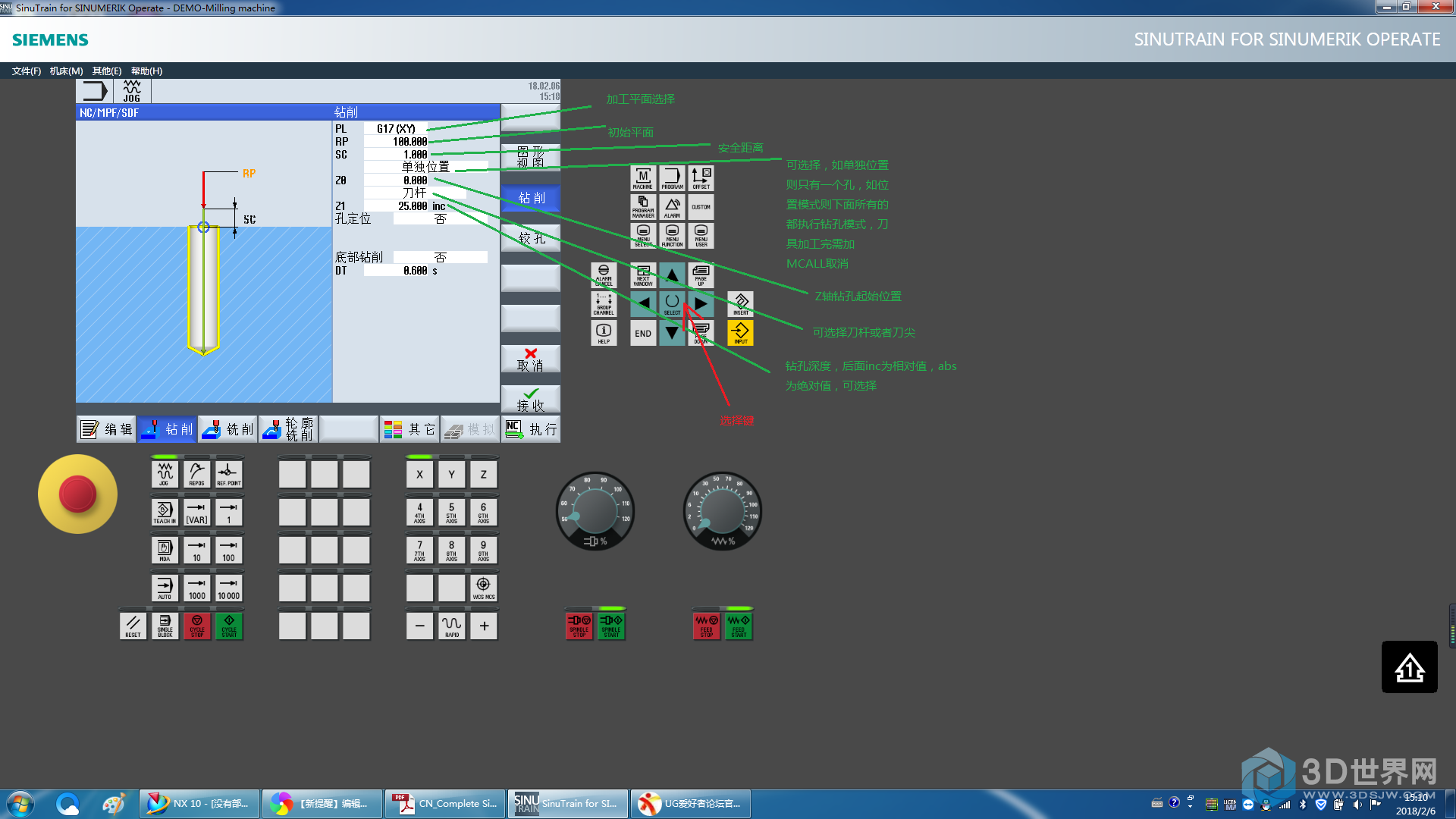The width and height of the screenshot is (1456, 819).
Task: Click the INSERT key
Action: click(x=741, y=304)
